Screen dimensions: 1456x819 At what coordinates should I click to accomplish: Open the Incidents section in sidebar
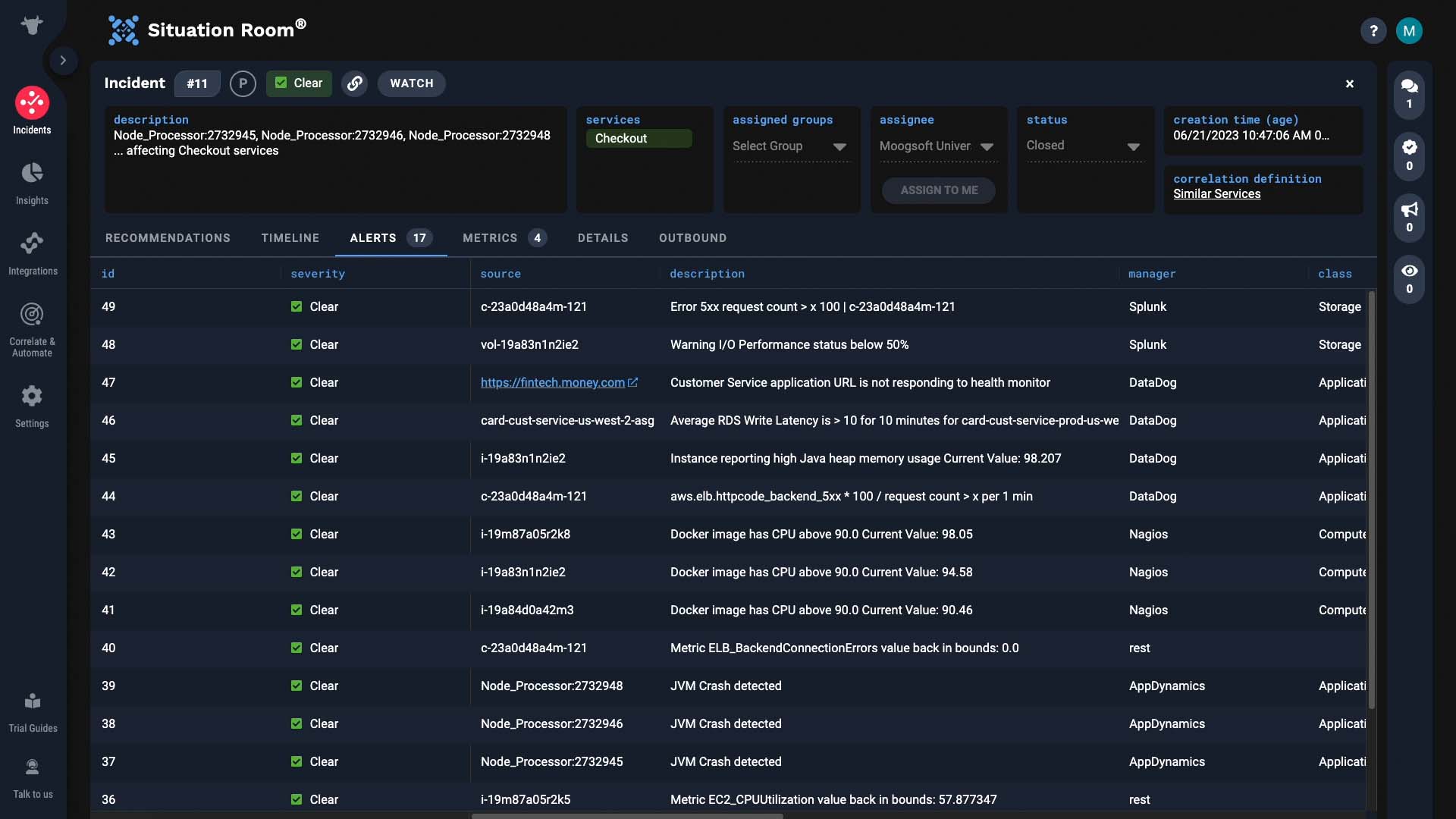point(32,111)
